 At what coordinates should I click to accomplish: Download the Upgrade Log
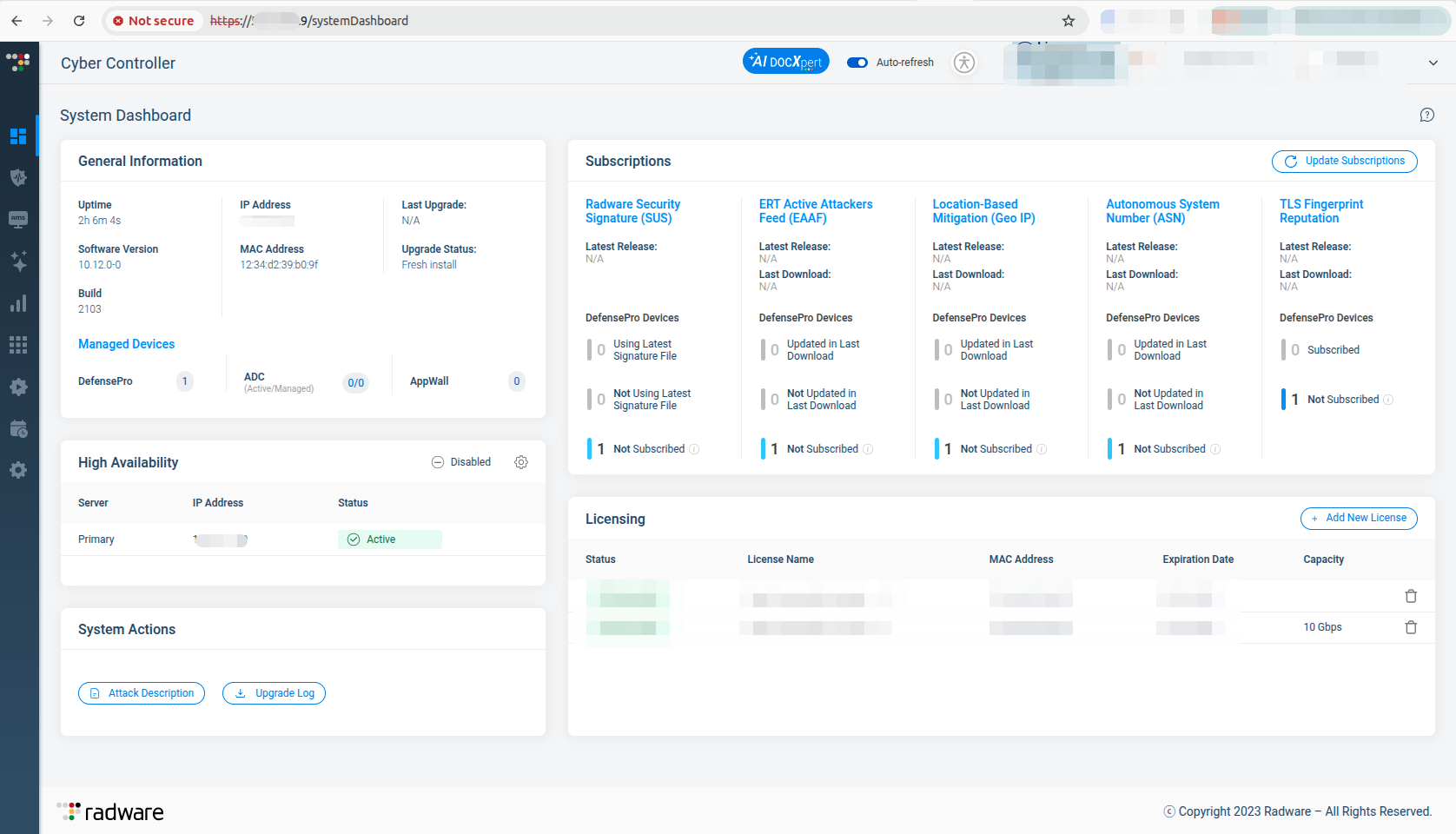coord(274,693)
